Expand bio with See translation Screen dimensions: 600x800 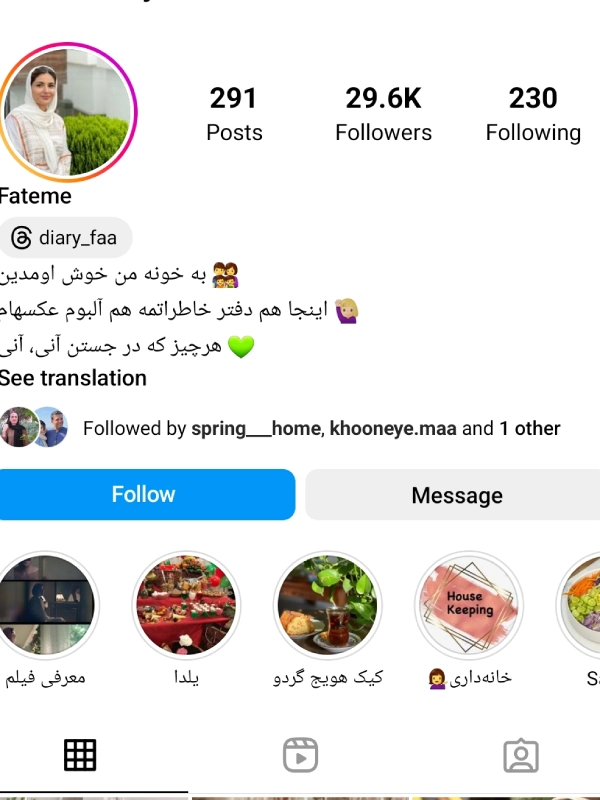73,379
